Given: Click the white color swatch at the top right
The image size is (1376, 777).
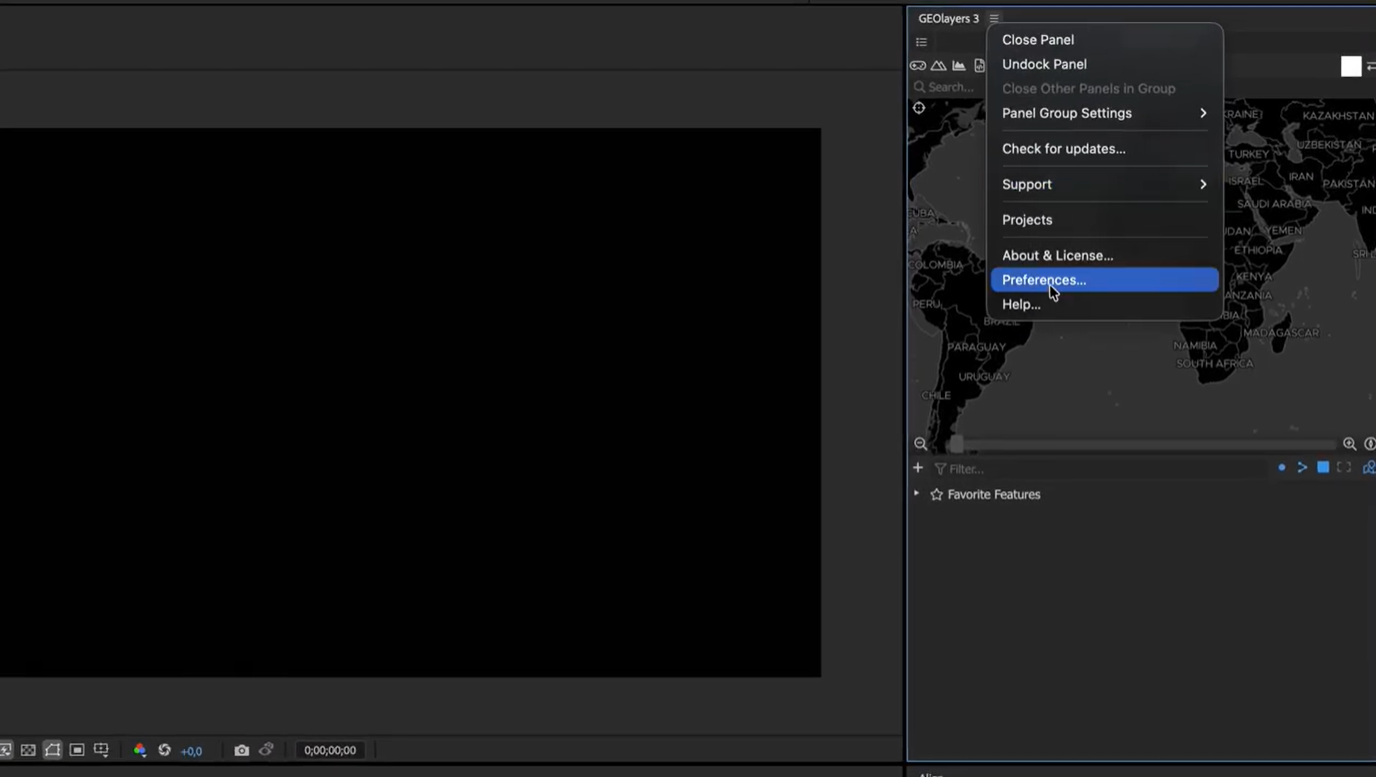Looking at the screenshot, I should (1350, 66).
